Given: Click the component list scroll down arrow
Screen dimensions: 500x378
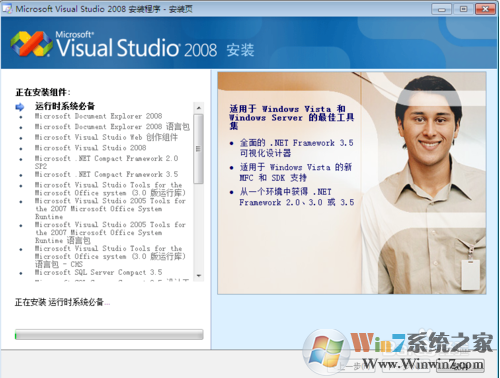Looking at the screenshot, I should 198,276.
